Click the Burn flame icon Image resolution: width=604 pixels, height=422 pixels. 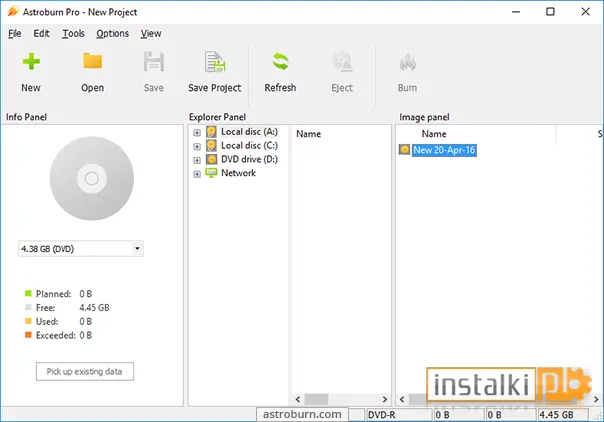tap(408, 62)
